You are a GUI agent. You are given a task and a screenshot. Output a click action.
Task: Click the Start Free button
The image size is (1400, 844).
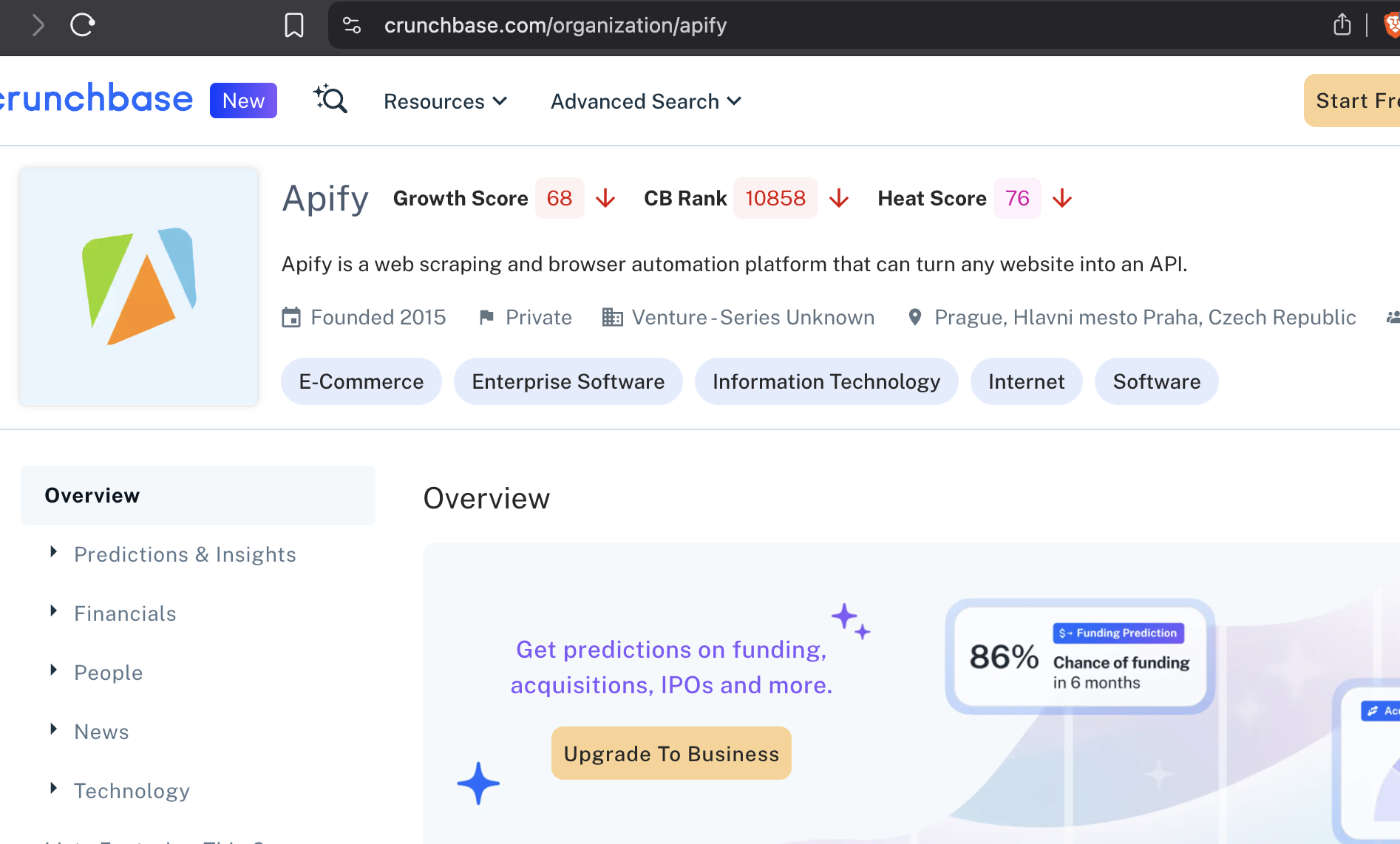point(1352,101)
